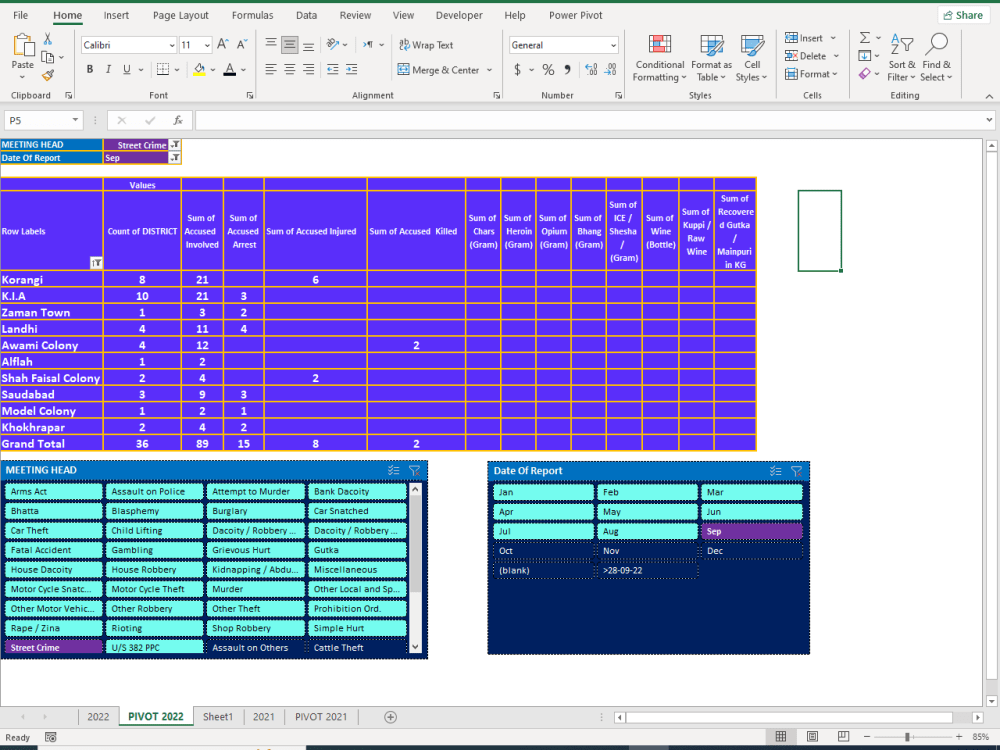This screenshot has width=1000, height=750.
Task: Click the Share button
Action: (962, 14)
